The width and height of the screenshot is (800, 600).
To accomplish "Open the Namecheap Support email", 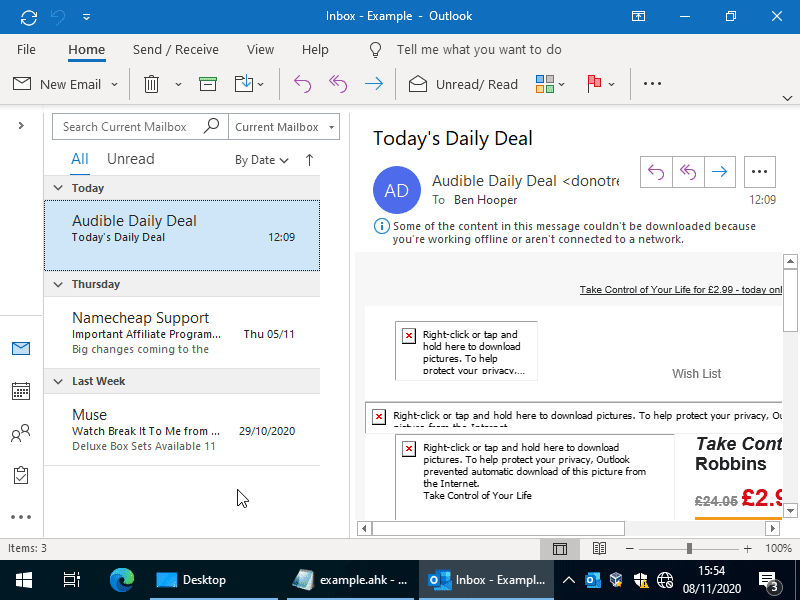I will click(x=182, y=333).
